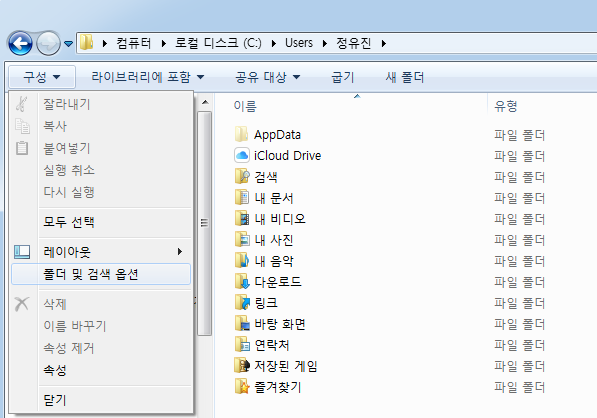This screenshot has width=597, height=418.
Task: Click the layout pane icon
Action: [22, 252]
